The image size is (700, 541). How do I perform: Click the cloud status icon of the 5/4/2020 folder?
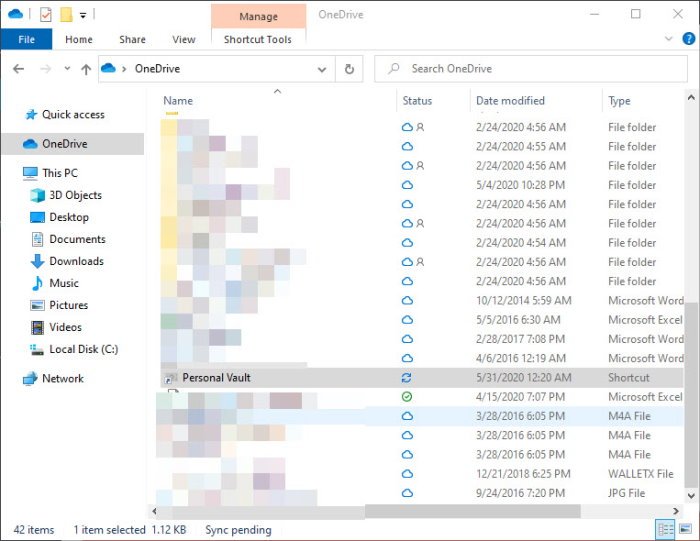[x=407, y=185]
